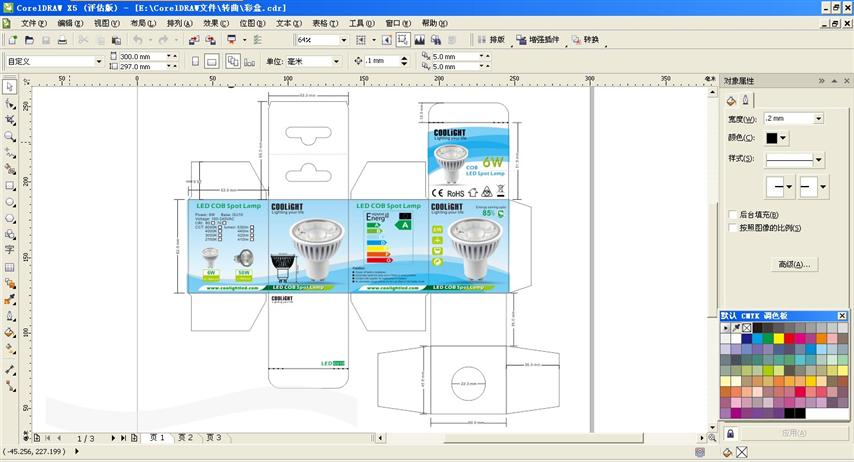Select the Table tool in toolbox

(x=10, y=268)
